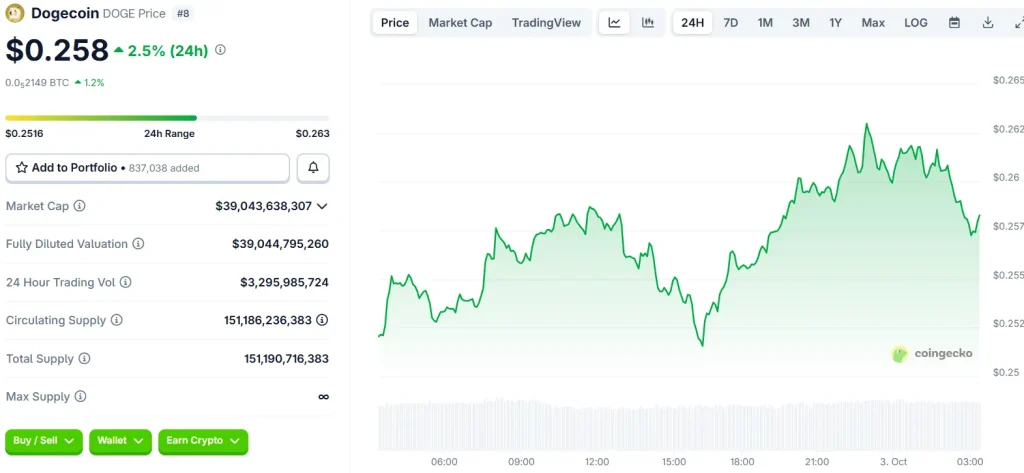
Task: Click info icon beside Total Supply
Action: click(84, 358)
